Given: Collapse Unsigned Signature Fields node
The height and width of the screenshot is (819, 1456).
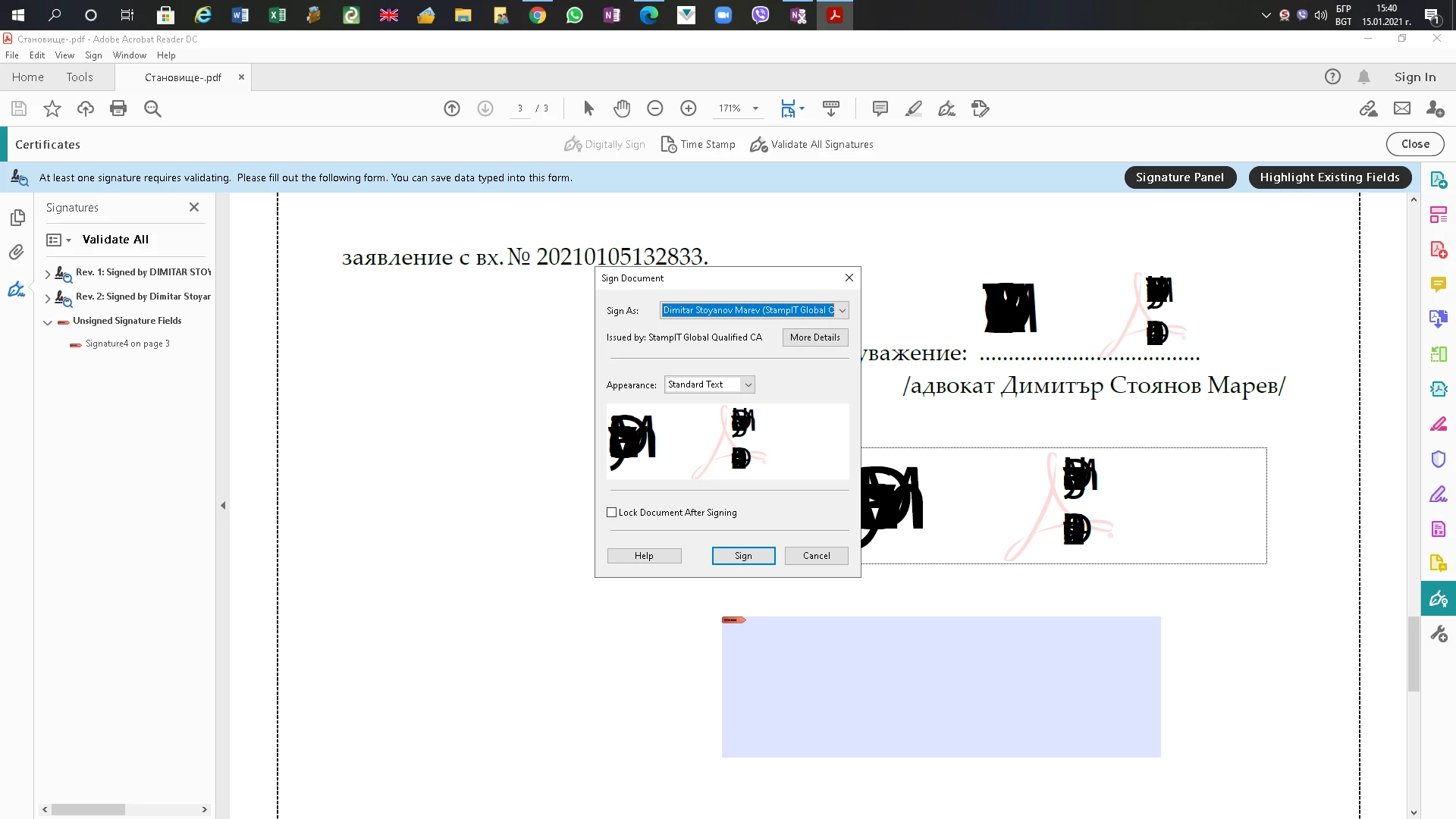Looking at the screenshot, I should [48, 322].
